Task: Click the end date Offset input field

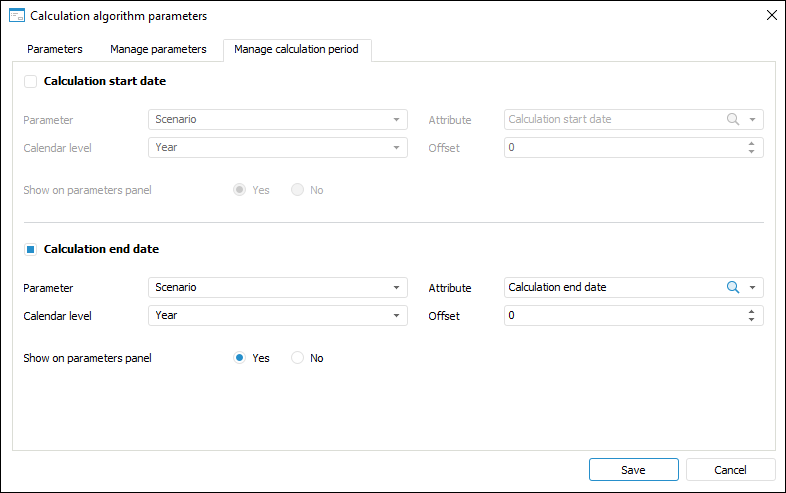Action: pyautogui.click(x=622, y=316)
